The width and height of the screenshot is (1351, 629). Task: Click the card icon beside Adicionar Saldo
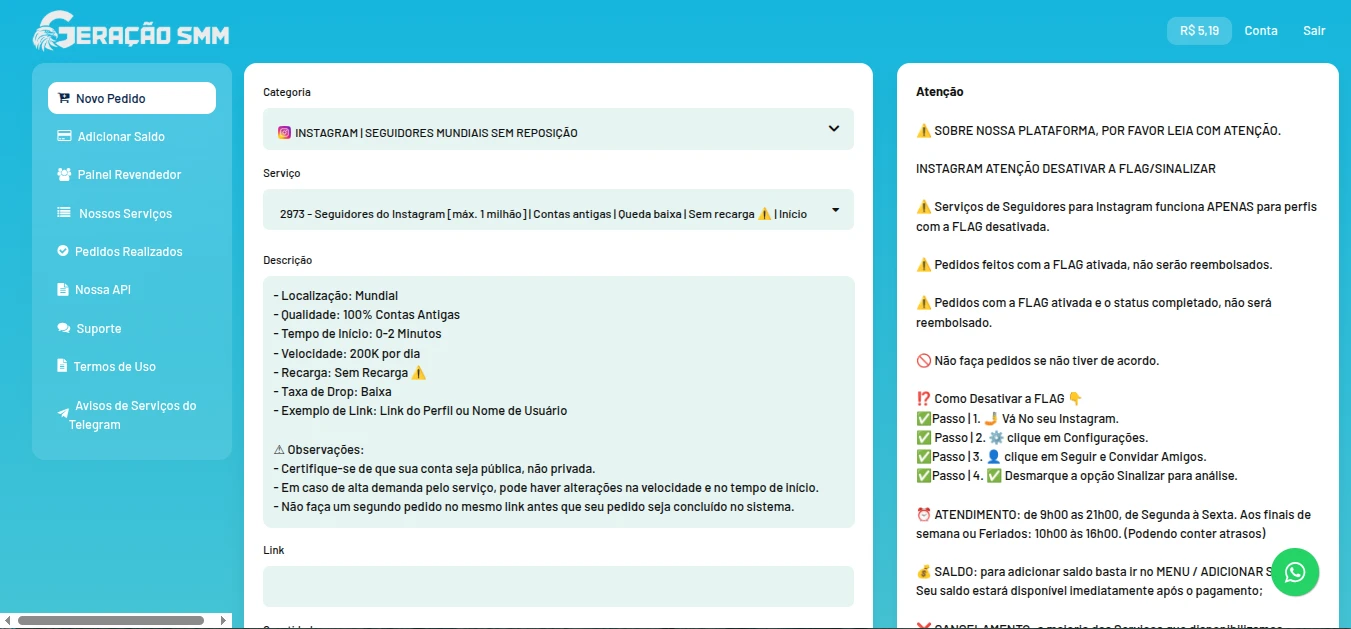click(64, 136)
